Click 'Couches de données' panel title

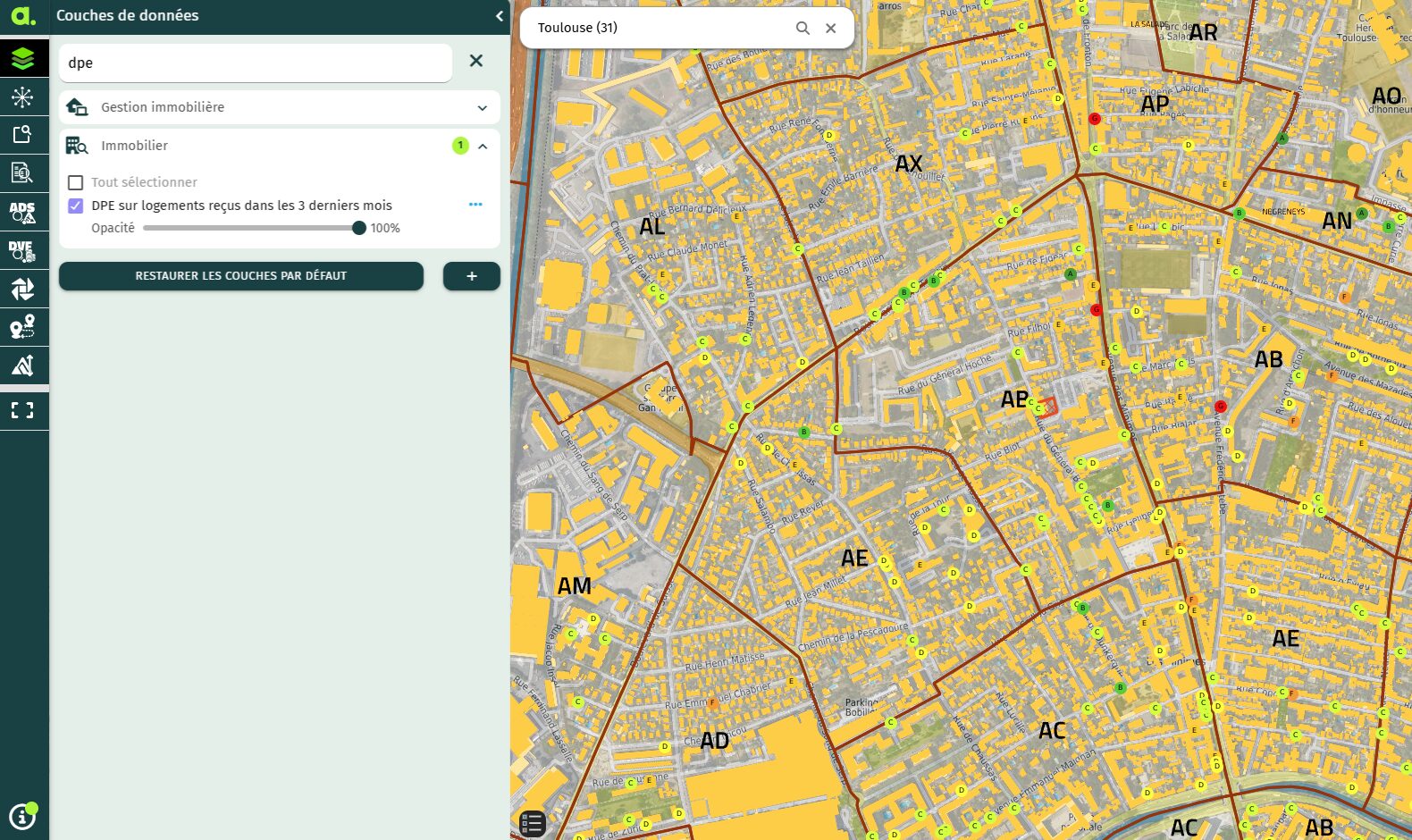click(x=128, y=15)
